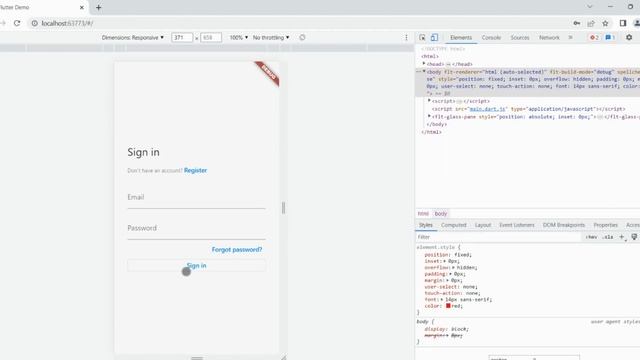Open the tab search chevron

589,7
